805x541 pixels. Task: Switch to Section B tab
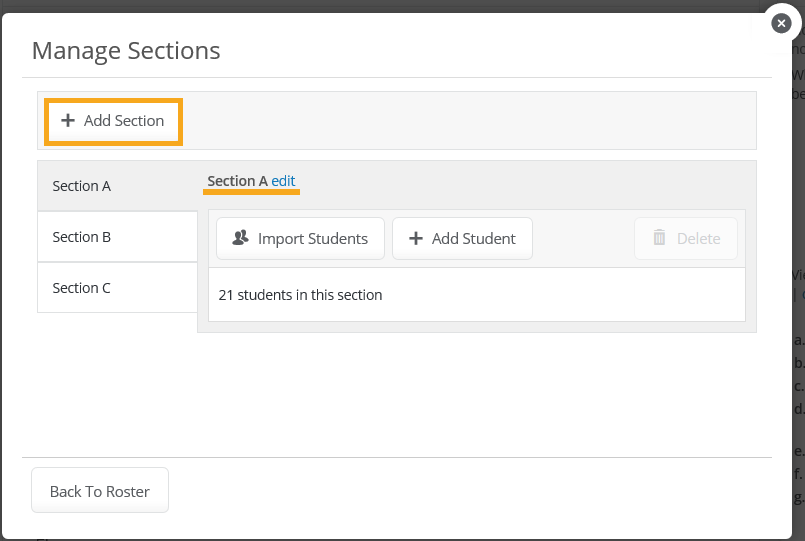[118, 237]
